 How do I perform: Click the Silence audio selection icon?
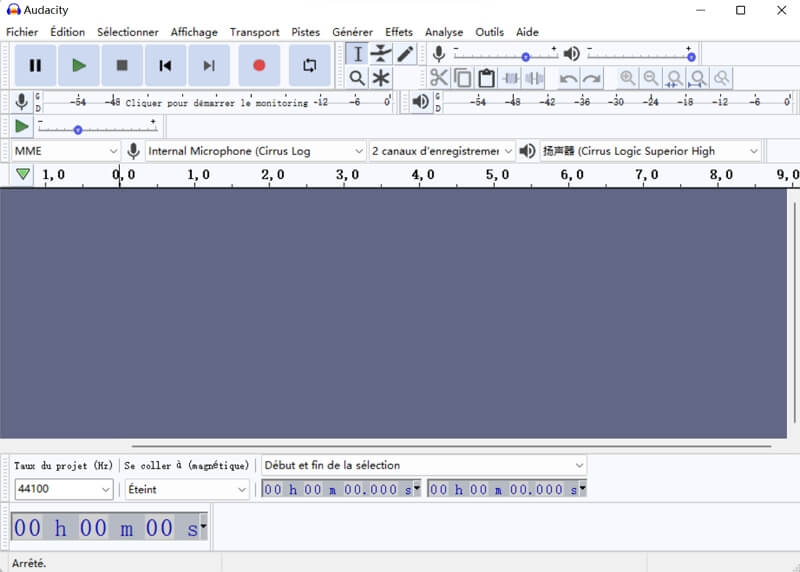pos(534,78)
